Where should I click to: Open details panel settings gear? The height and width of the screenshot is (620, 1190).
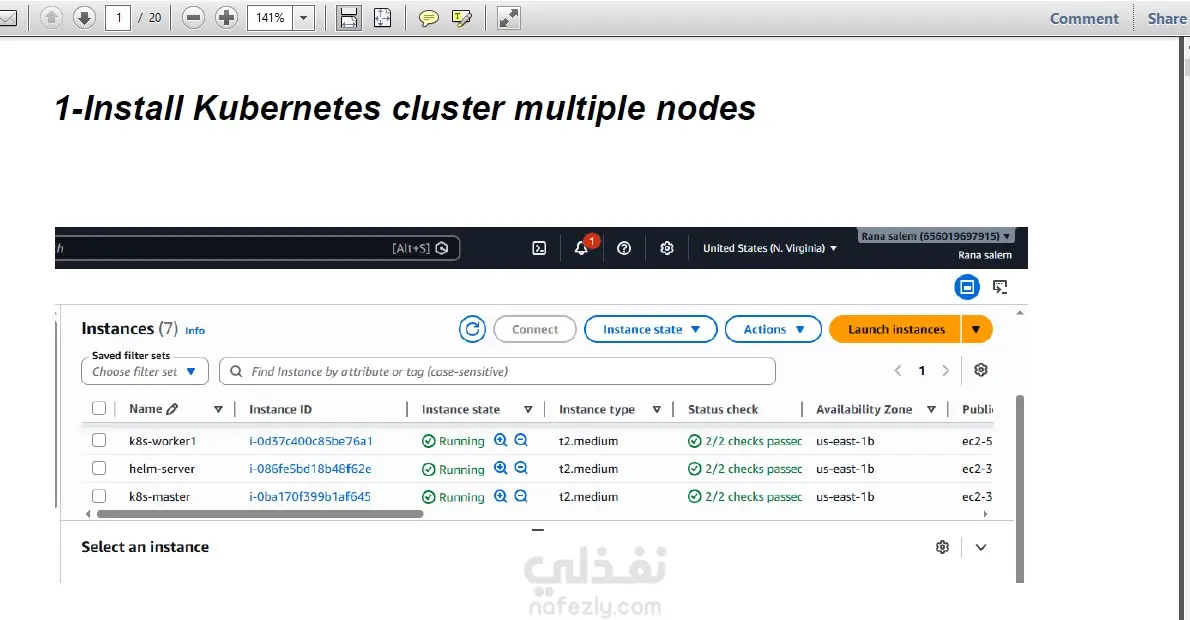point(942,547)
